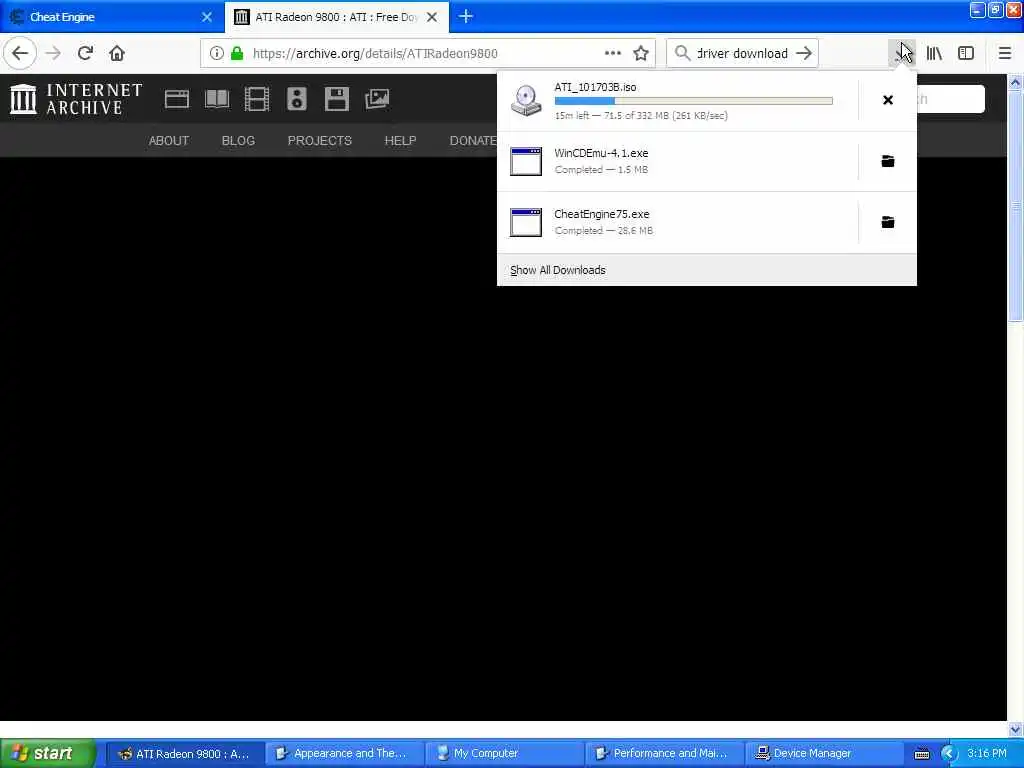
Task: Switch to Appearance and Themes taskbar window
Action: (x=344, y=754)
